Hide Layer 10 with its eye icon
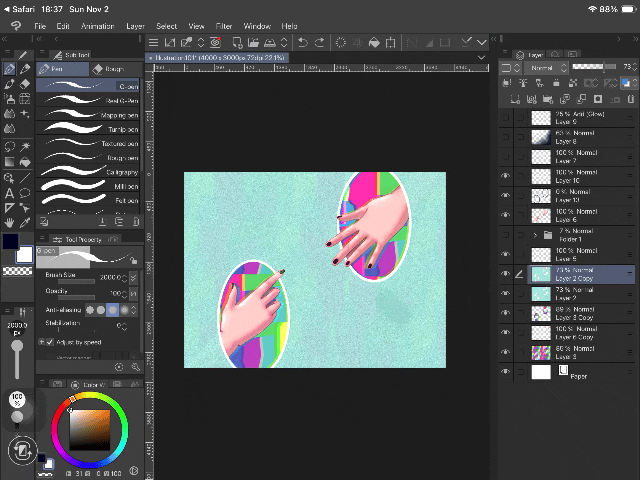Screen dimensions: 640x480 coord(505,174)
